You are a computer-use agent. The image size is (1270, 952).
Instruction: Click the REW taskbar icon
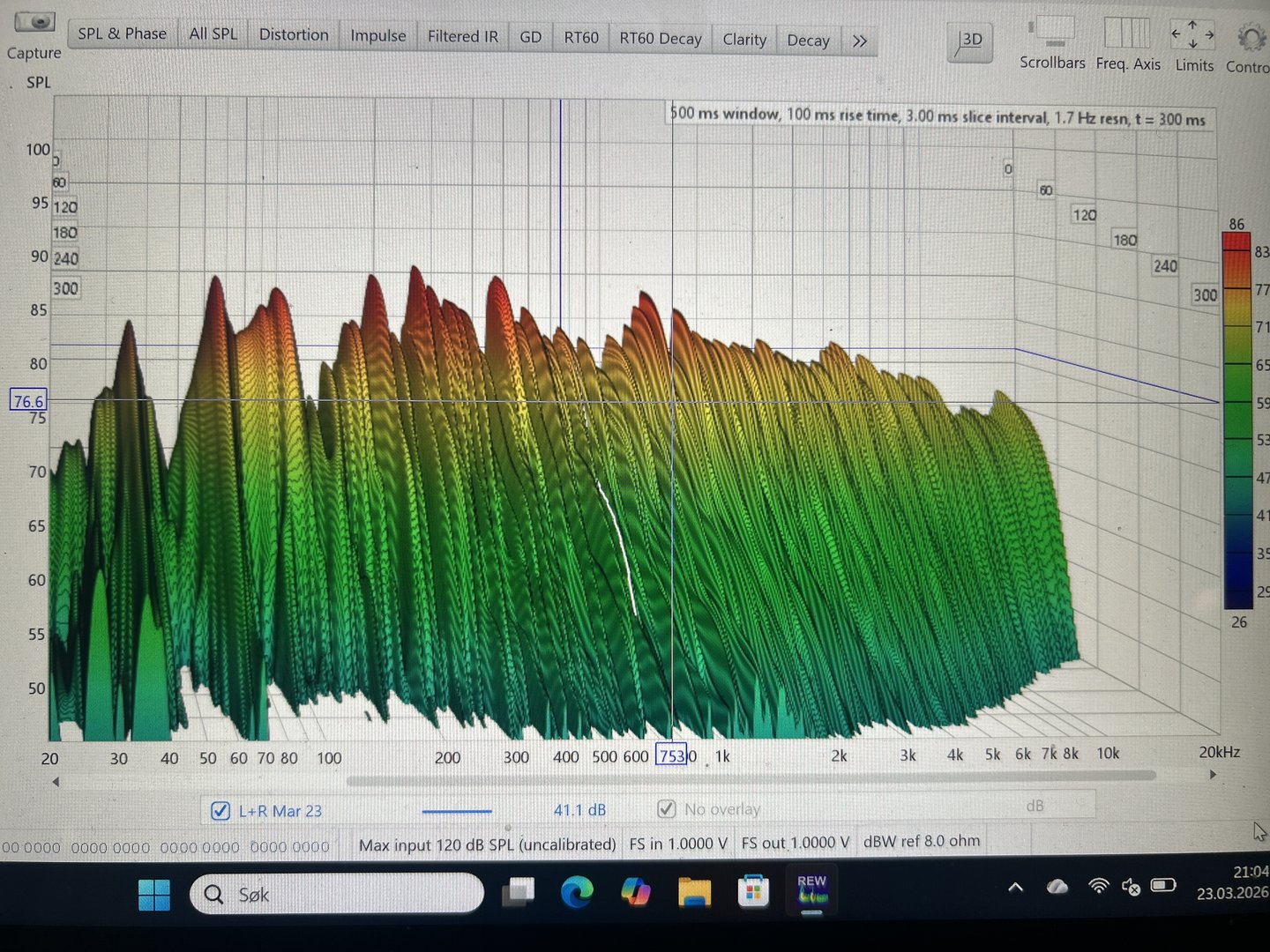(811, 891)
